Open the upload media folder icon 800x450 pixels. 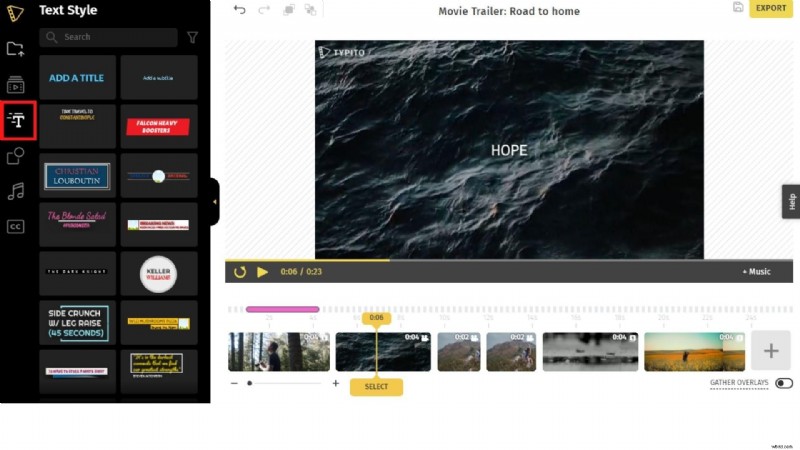coord(15,49)
